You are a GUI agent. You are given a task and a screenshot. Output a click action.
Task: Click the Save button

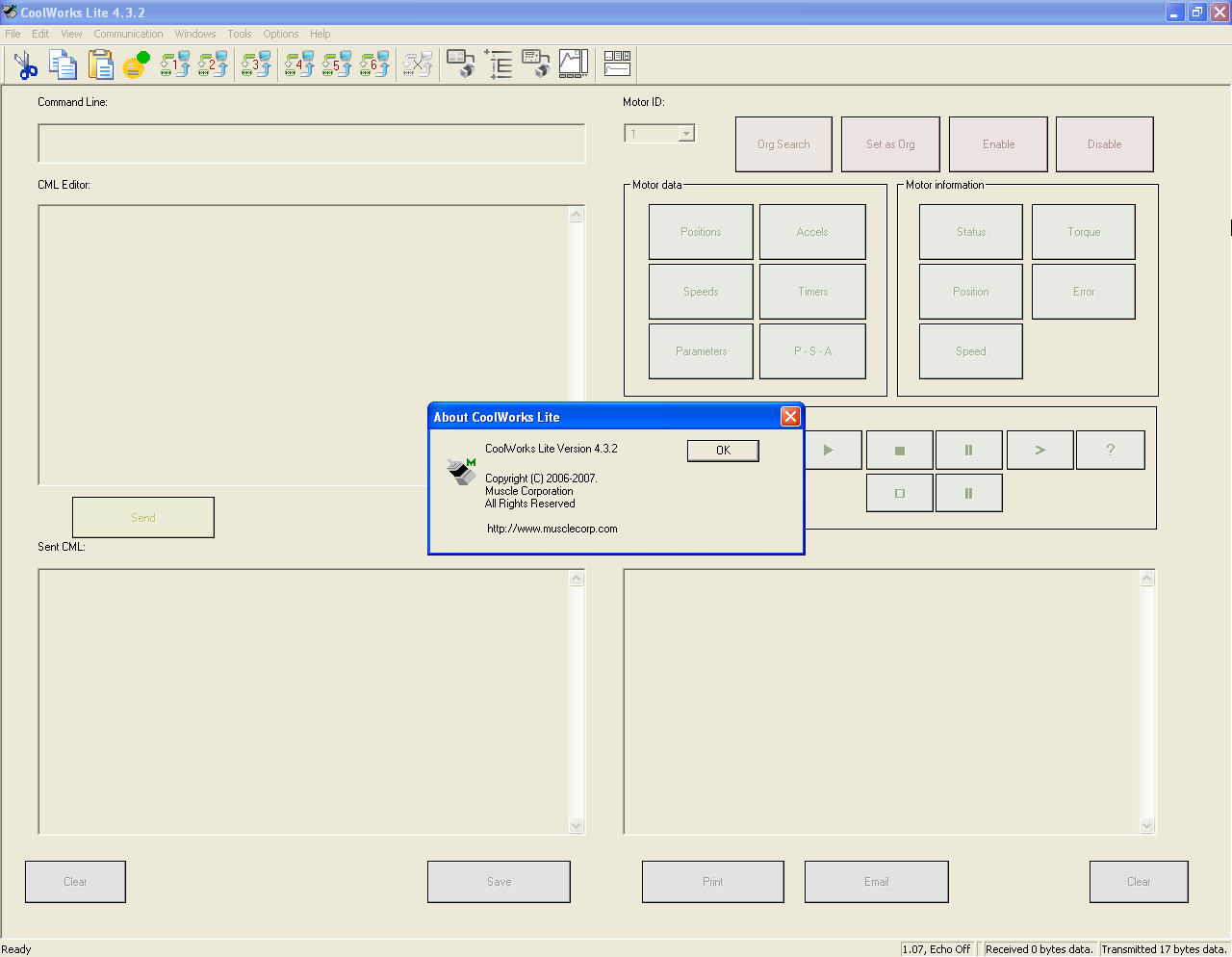pos(499,882)
